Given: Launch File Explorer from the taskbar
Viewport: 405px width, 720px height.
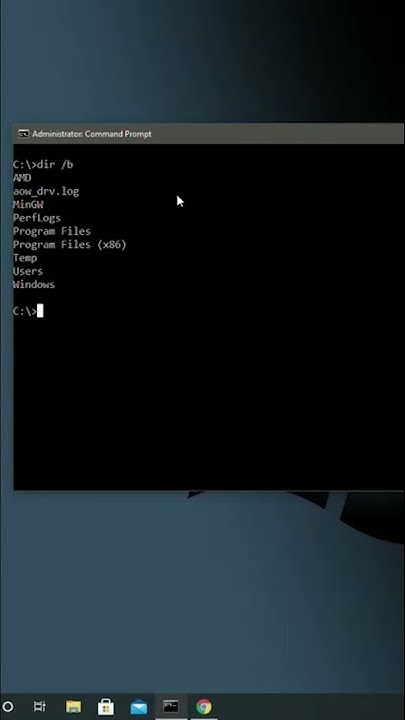Looking at the screenshot, I should (x=73, y=706).
